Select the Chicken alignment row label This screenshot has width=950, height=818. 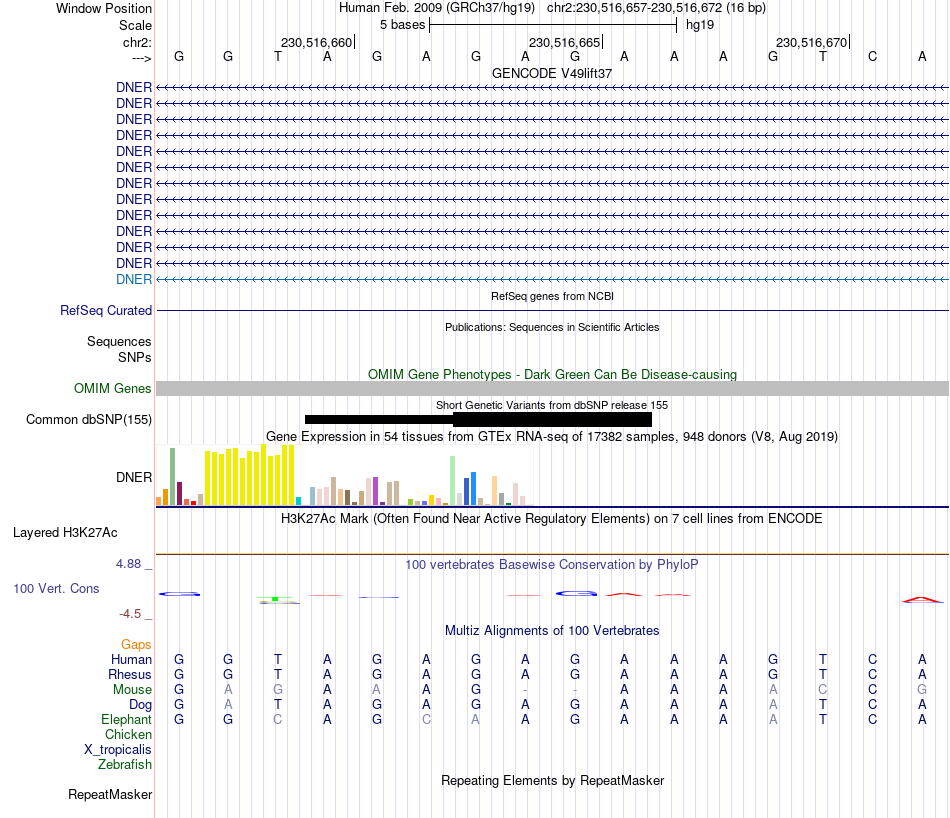(x=128, y=734)
